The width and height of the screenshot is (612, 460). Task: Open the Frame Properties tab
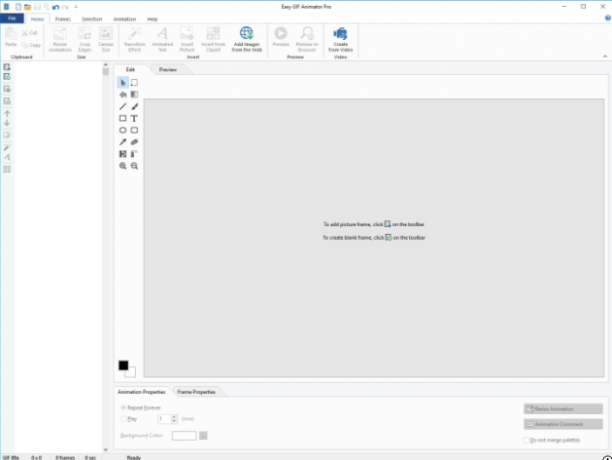196,392
